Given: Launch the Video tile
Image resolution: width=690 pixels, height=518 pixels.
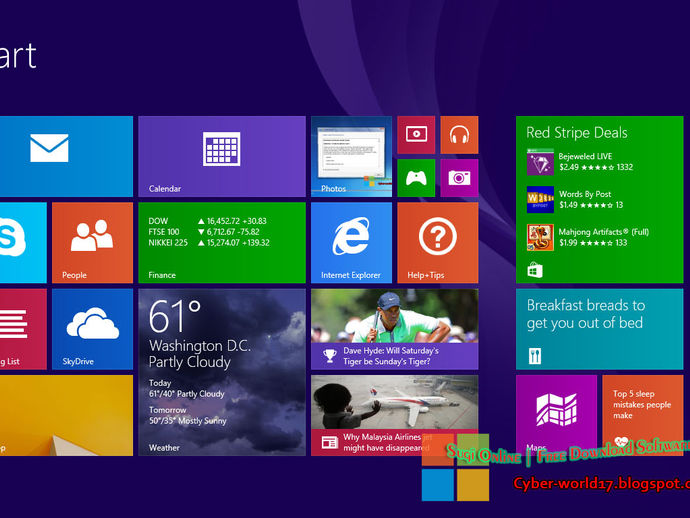Looking at the screenshot, I should [416, 135].
